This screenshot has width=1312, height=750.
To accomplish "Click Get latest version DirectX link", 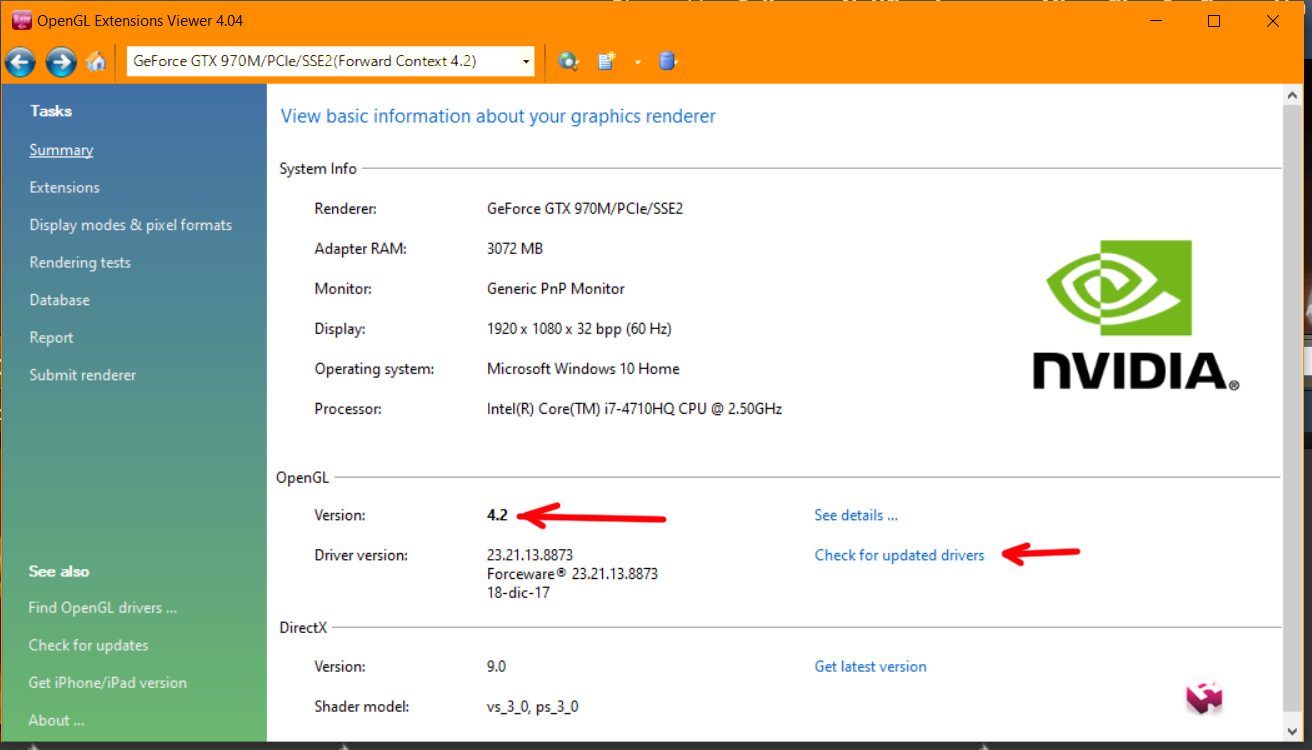I will pos(870,666).
